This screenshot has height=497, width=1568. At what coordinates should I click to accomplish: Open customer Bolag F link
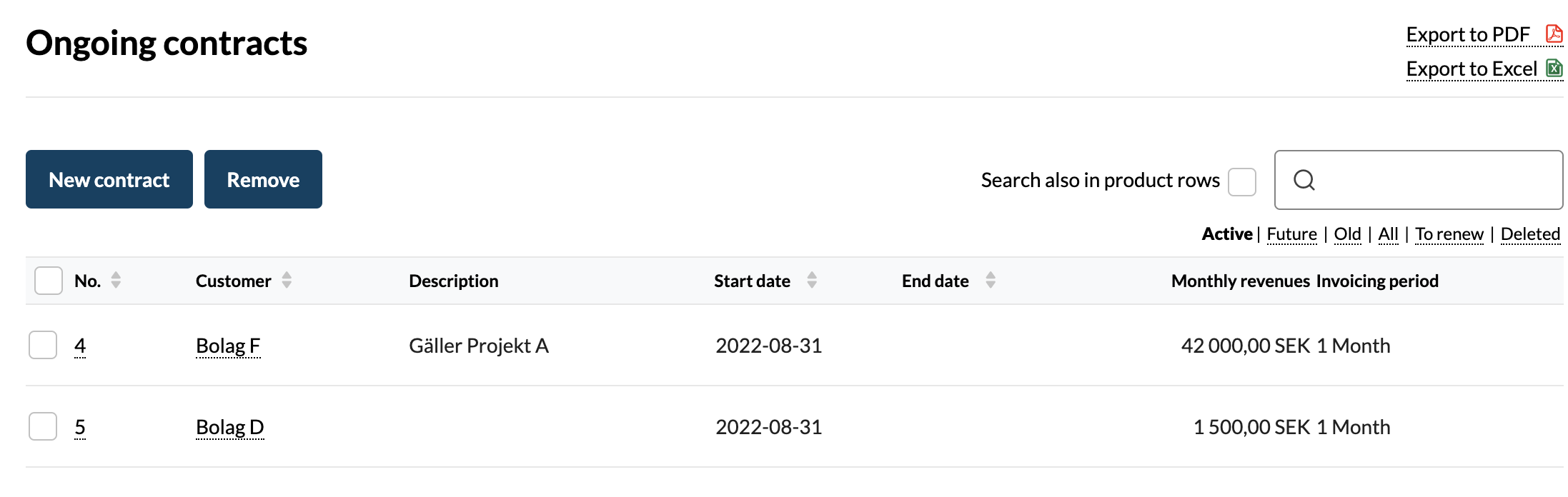click(228, 346)
